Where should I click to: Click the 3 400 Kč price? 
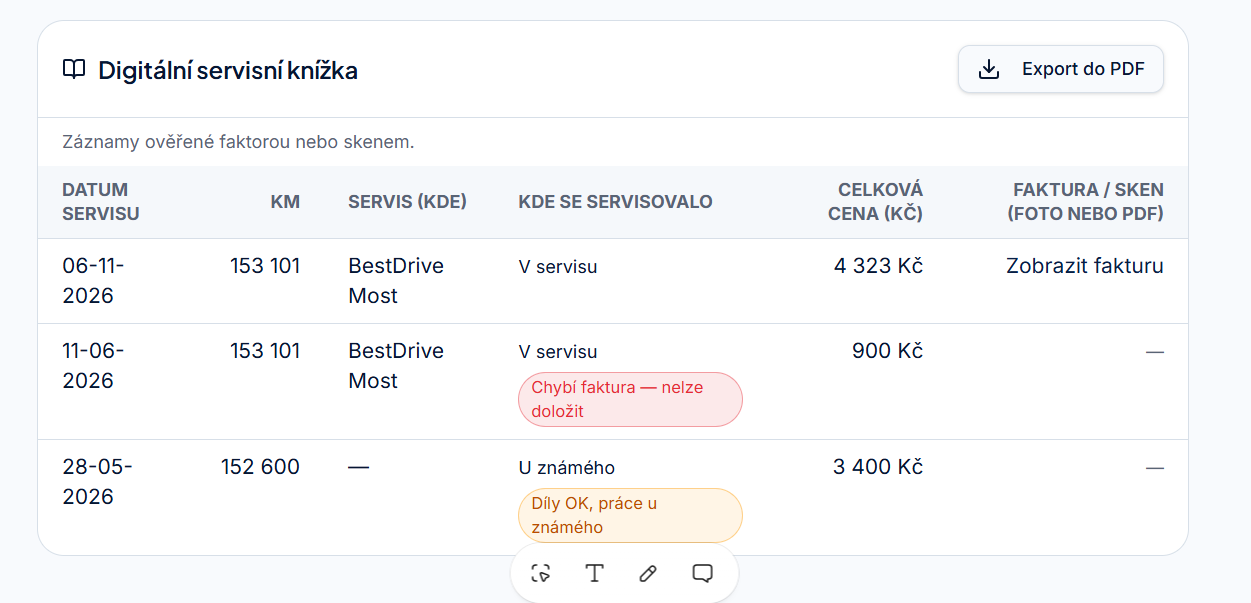point(878,467)
